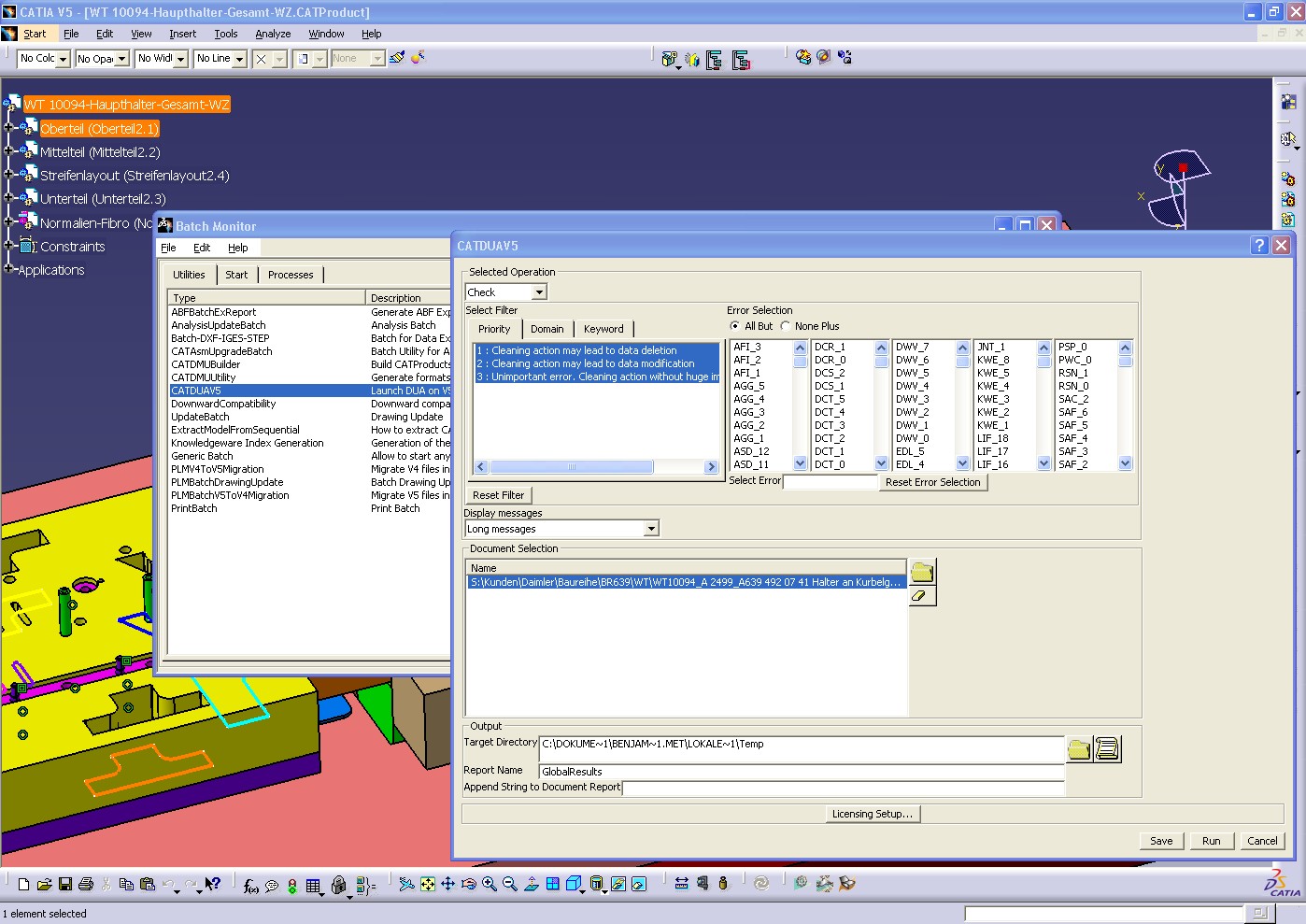
Task: Click the Save button in CATDUAV5 dialog
Action: 1161,841
